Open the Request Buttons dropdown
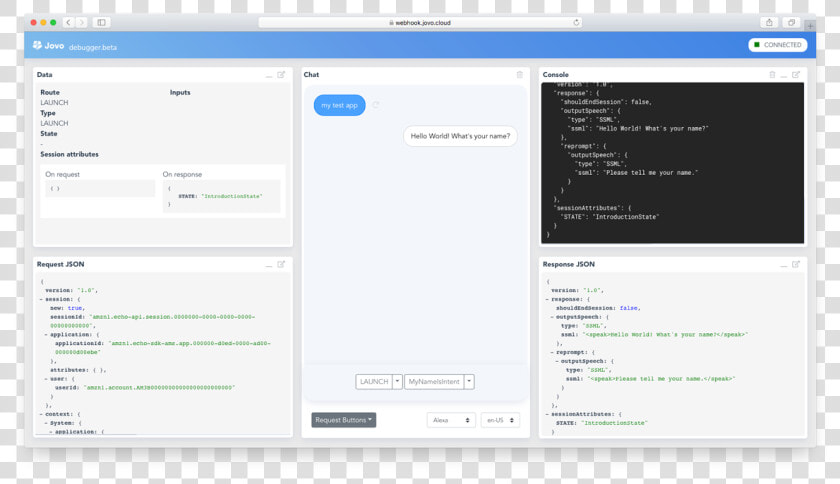The width and height of the screenshot is (840, 484). 343,420
